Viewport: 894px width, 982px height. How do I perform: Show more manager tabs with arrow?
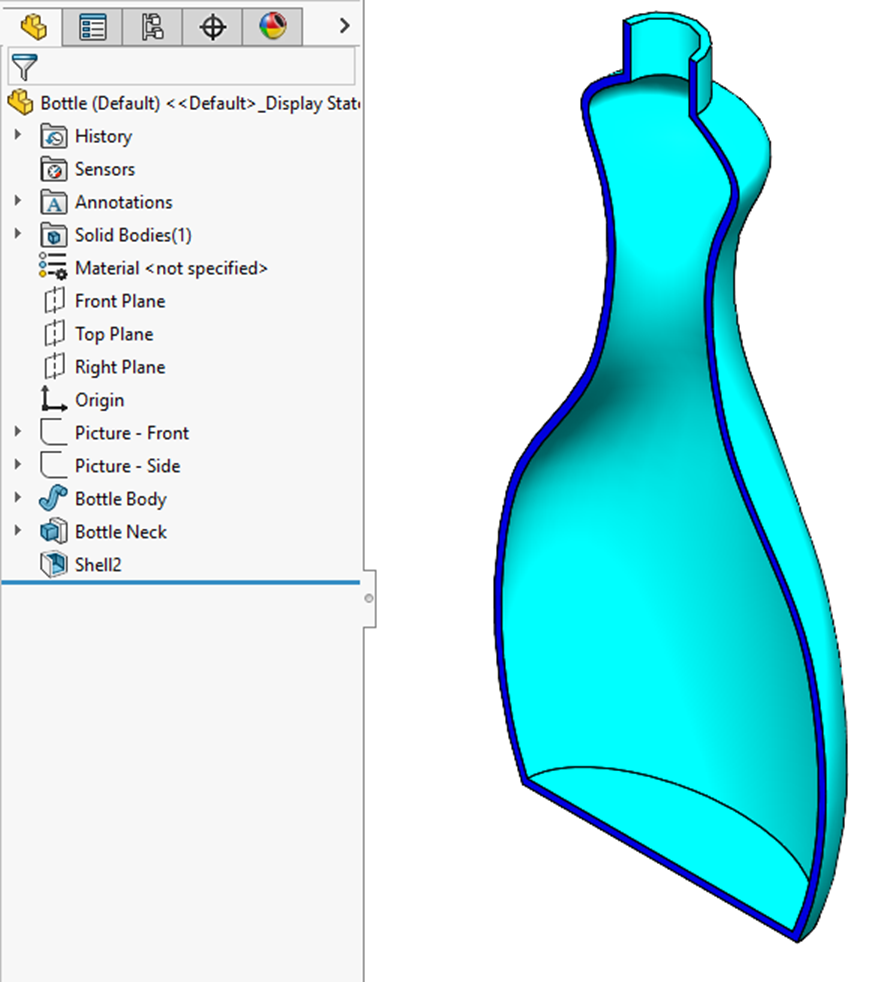[344, 26]
